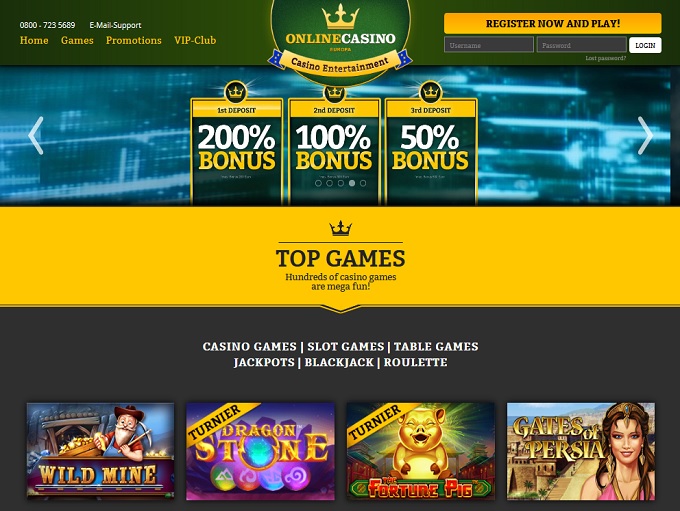Image resolution: width=680 pixels, height=511 pixels.
Task: Click the black crown above Top Games
Action: coord(340,228)
